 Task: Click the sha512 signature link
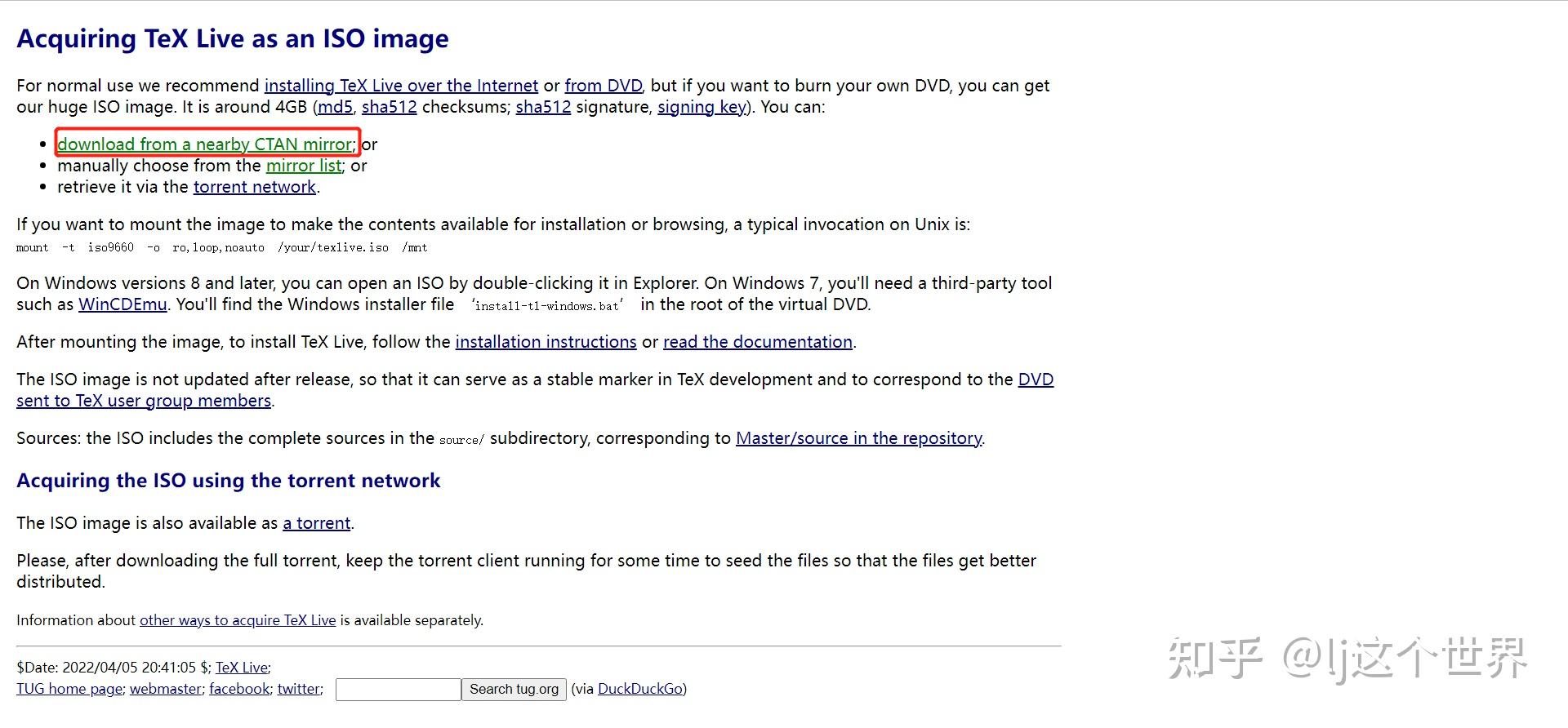click(543, 107)
